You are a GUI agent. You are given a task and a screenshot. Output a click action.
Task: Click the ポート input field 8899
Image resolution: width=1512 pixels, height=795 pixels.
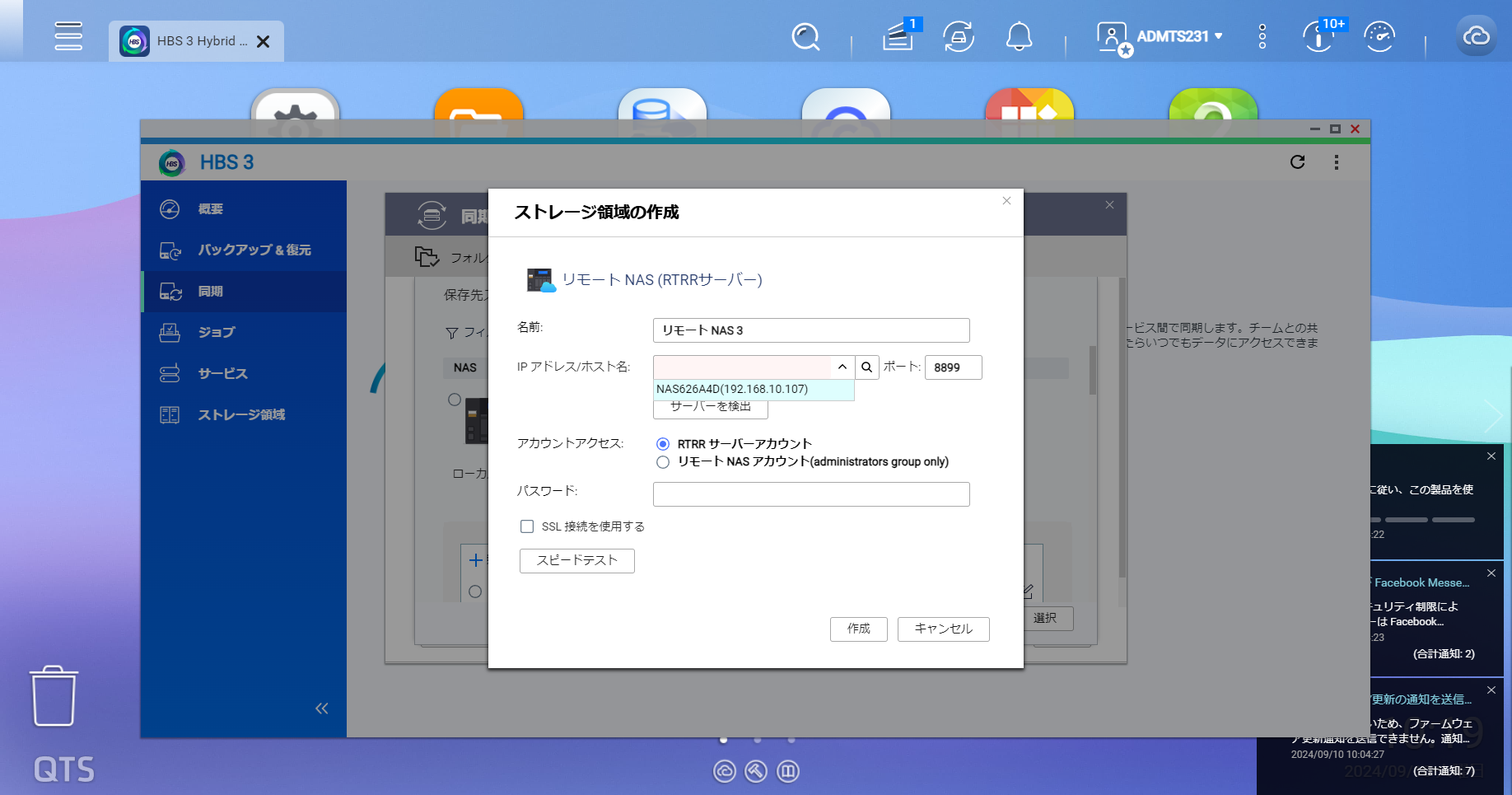[954, 367]
